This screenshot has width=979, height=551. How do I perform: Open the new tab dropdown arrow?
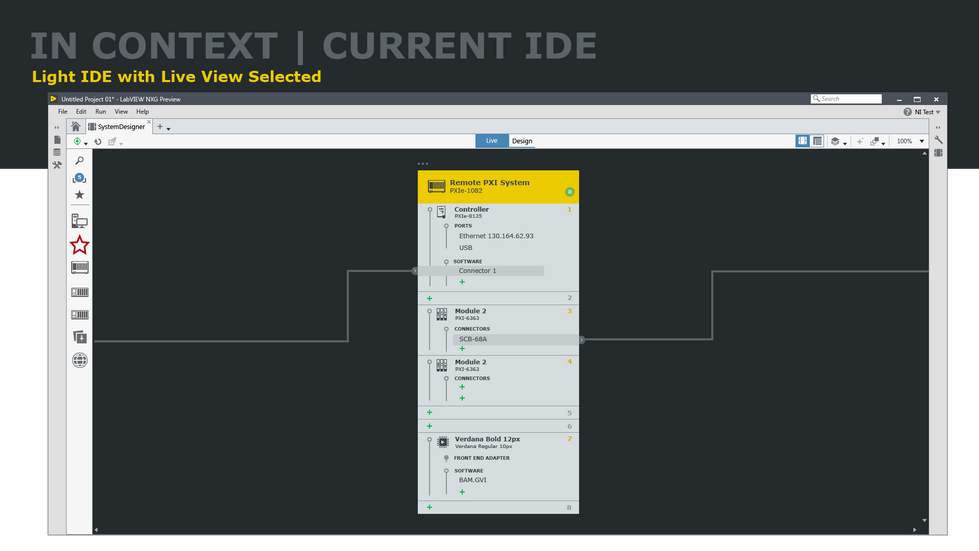pos(169,129)
